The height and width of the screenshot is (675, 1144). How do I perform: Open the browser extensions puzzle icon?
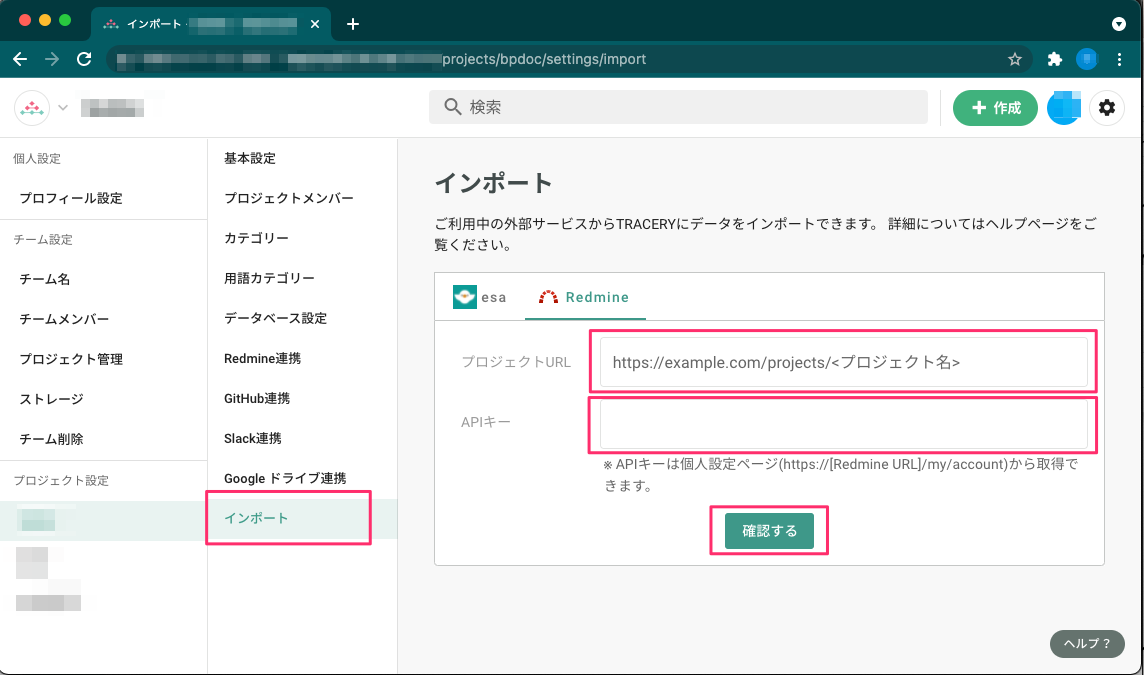(x=1054, y=59)
